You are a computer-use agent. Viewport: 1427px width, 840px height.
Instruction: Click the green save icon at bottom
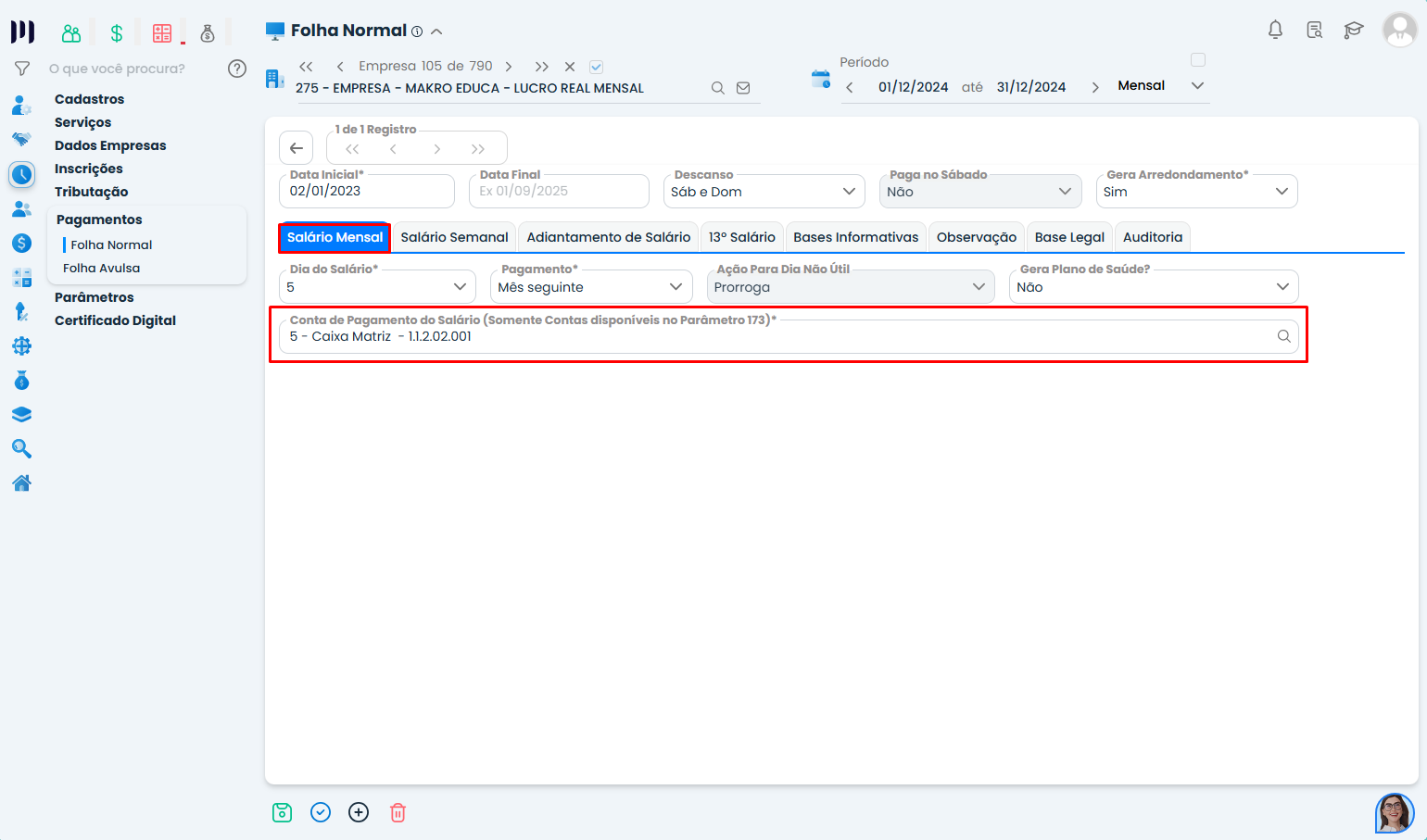coord(283,812)
